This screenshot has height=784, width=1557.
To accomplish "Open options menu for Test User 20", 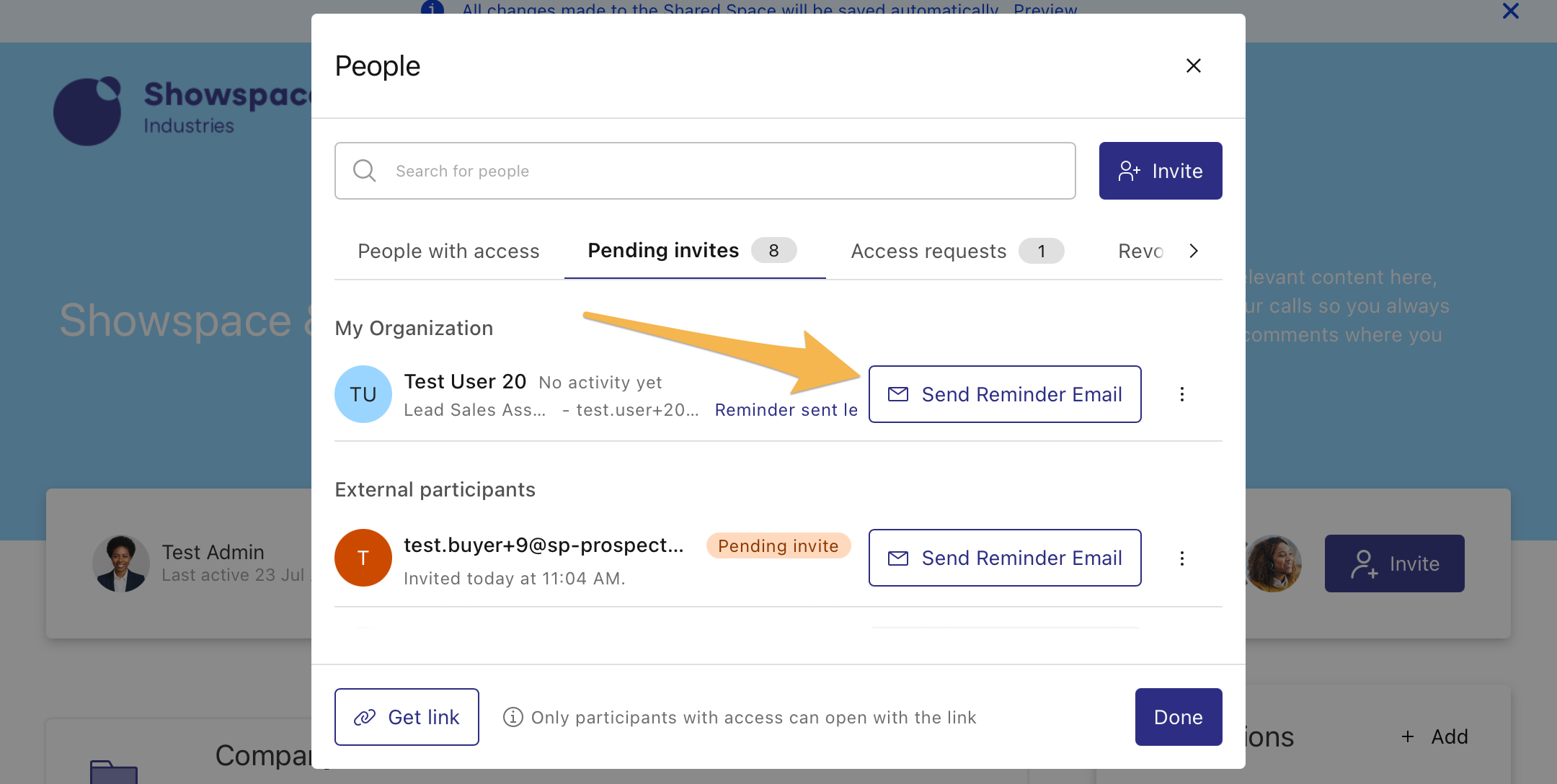I will 1181,394.
